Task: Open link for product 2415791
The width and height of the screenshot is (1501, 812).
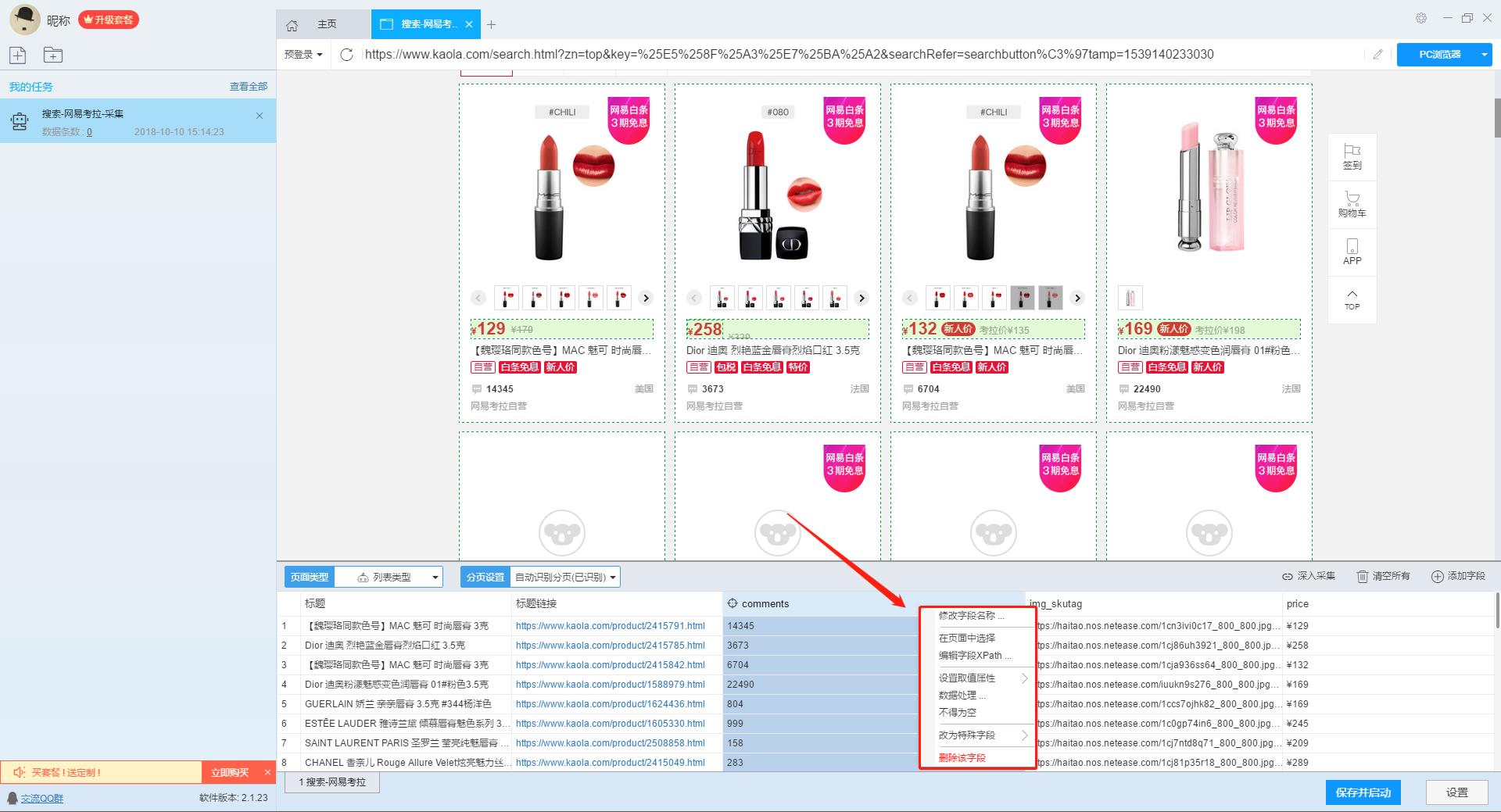Action: [x=611, y=626]
